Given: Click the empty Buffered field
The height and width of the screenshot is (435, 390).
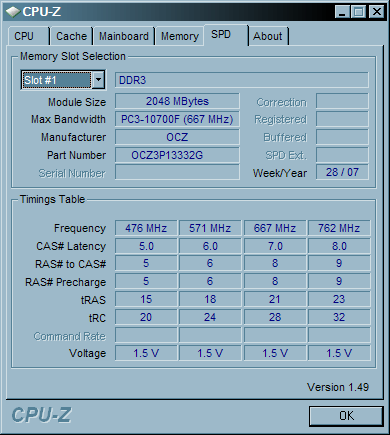Looking at the screenshot, I should pyautogui.click(x=342, y=137).
